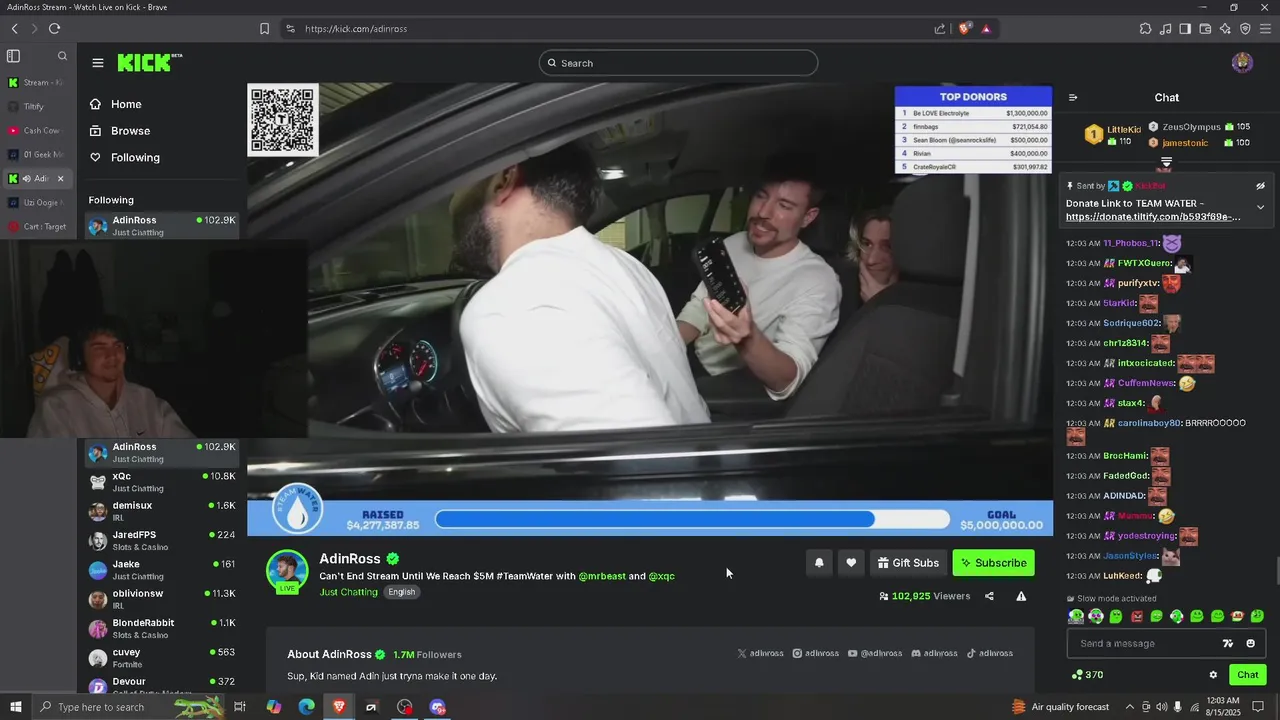
Task: Expand the pinned message chevron
Action: click(x=1260, y=207)
